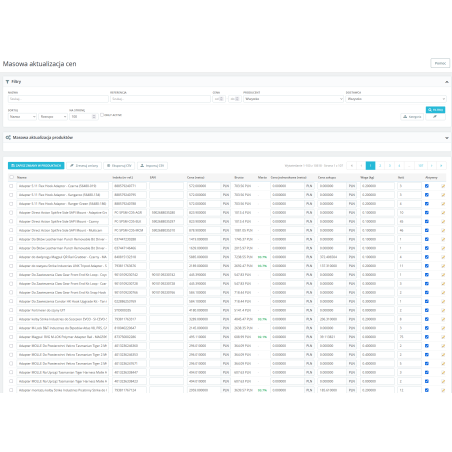Viewport: 452px width, 452px height.
Task: Click the funnel icon beside Filtry heading
Action: (7, 82)
